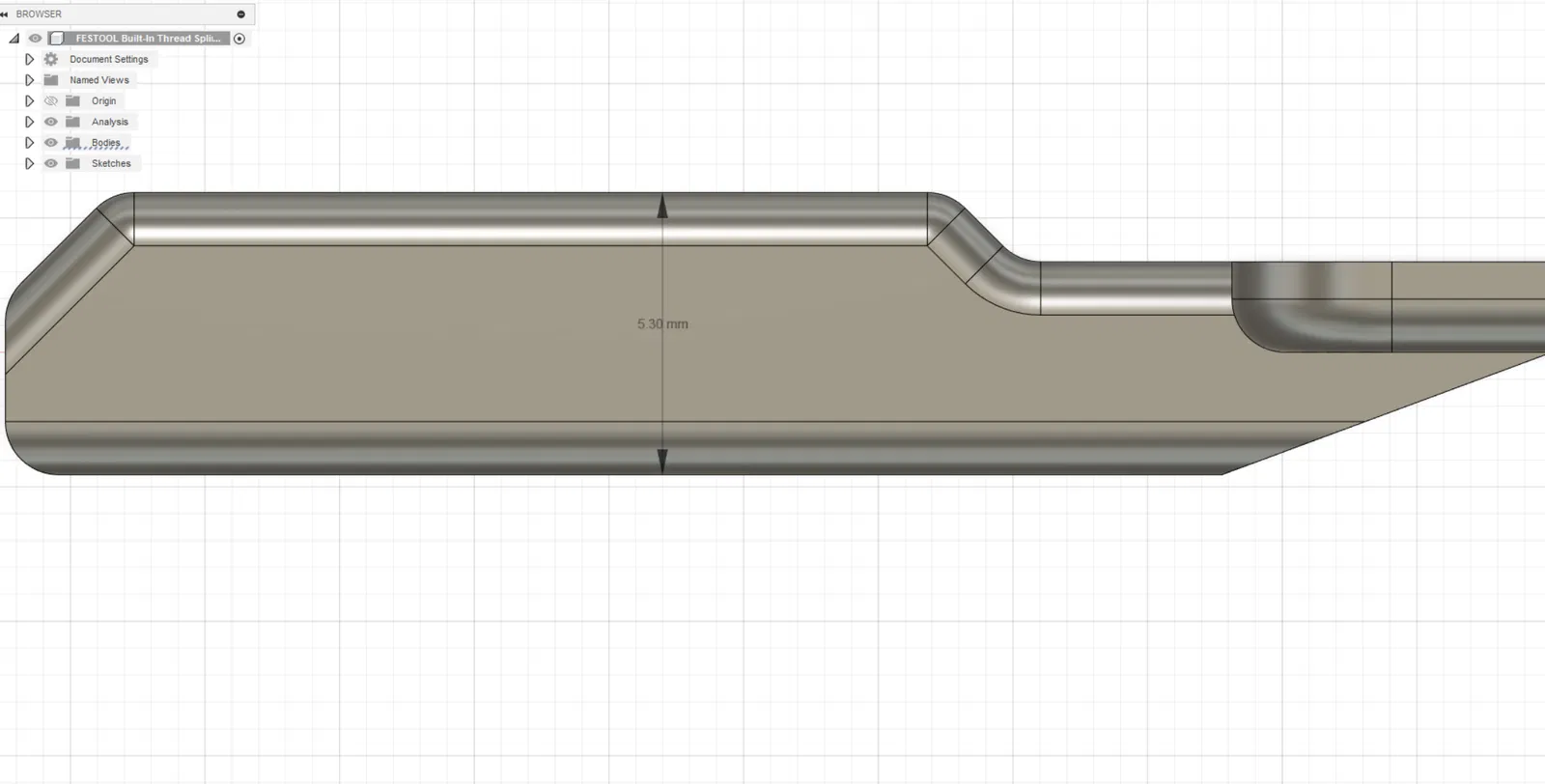Toggle visibility of the FESTOOL root component

pyautogui.click(x=35, y=39)
